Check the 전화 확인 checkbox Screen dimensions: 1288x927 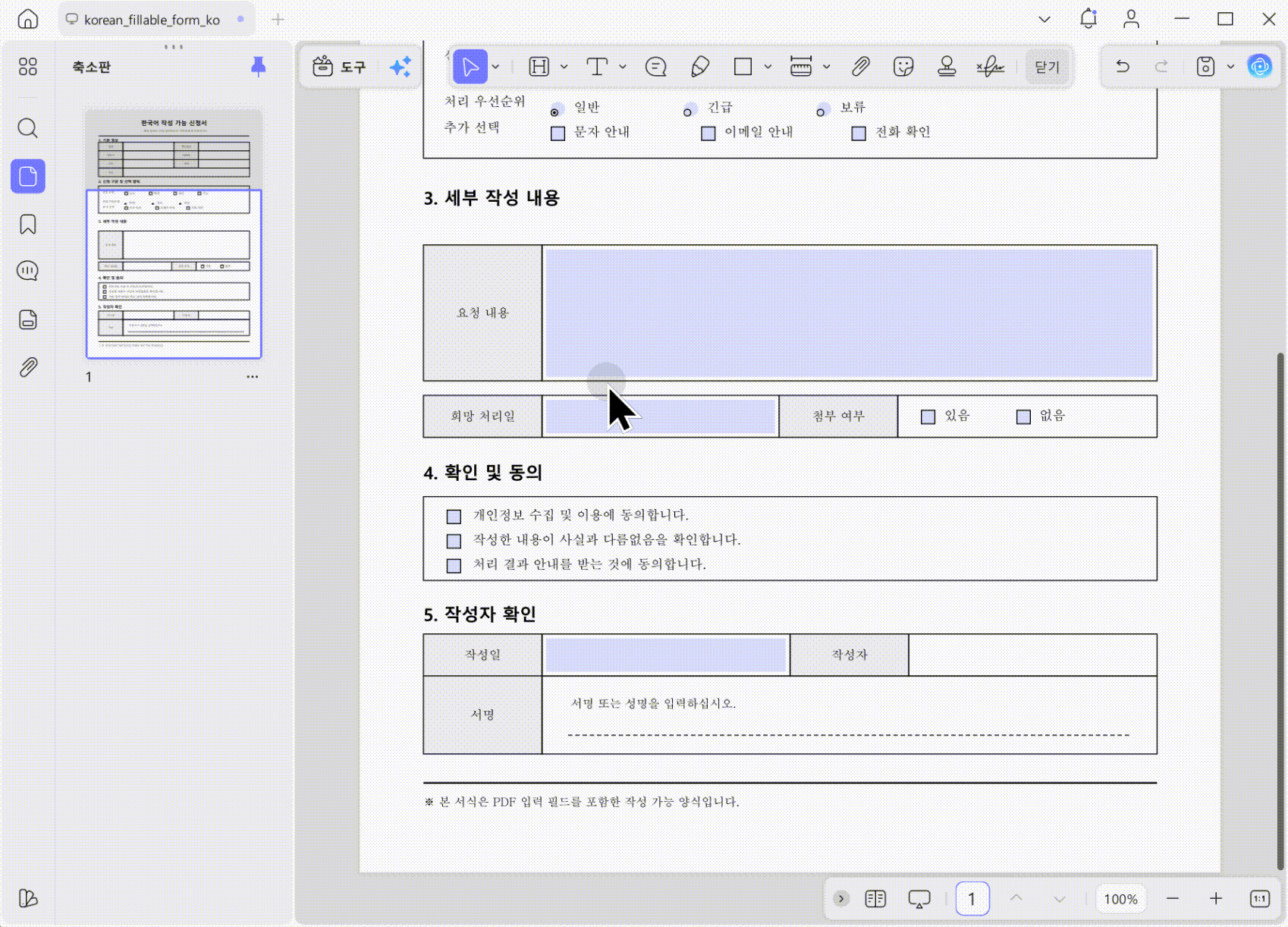(859, 134)
